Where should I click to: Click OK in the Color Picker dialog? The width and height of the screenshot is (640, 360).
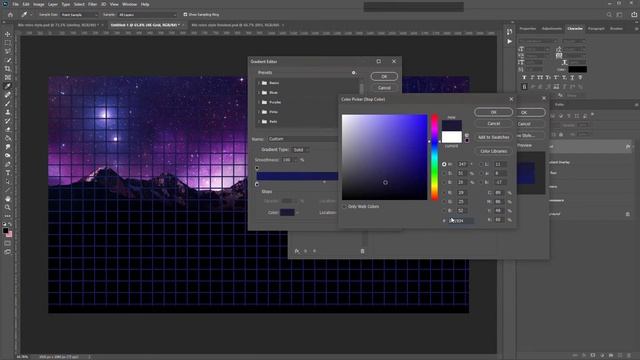click(493, 112)
